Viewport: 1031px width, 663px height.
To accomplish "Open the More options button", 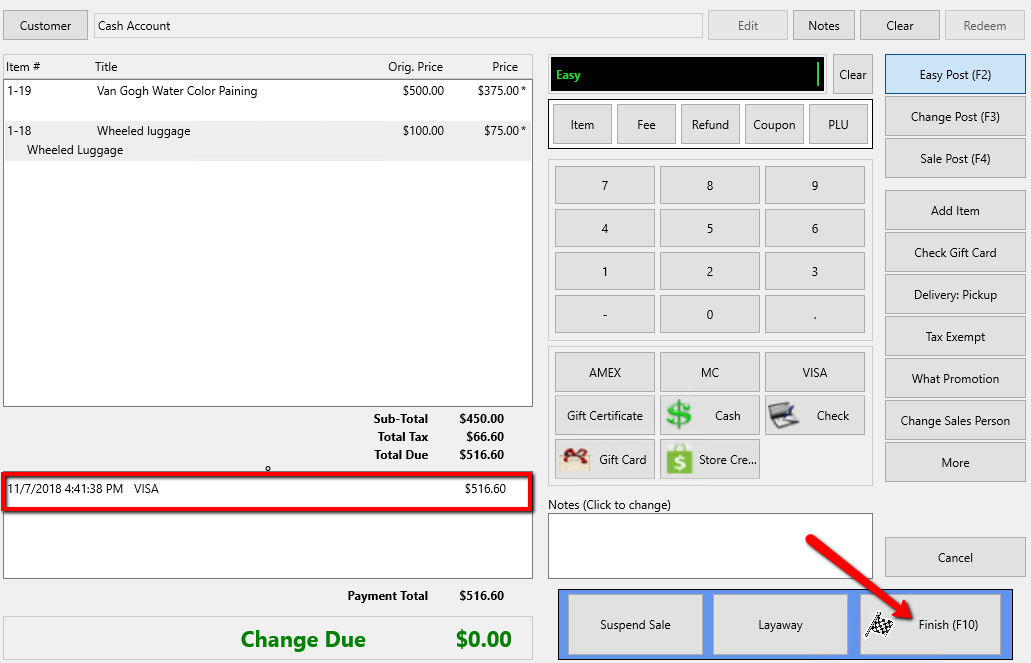I will click(x=955, y=462).
